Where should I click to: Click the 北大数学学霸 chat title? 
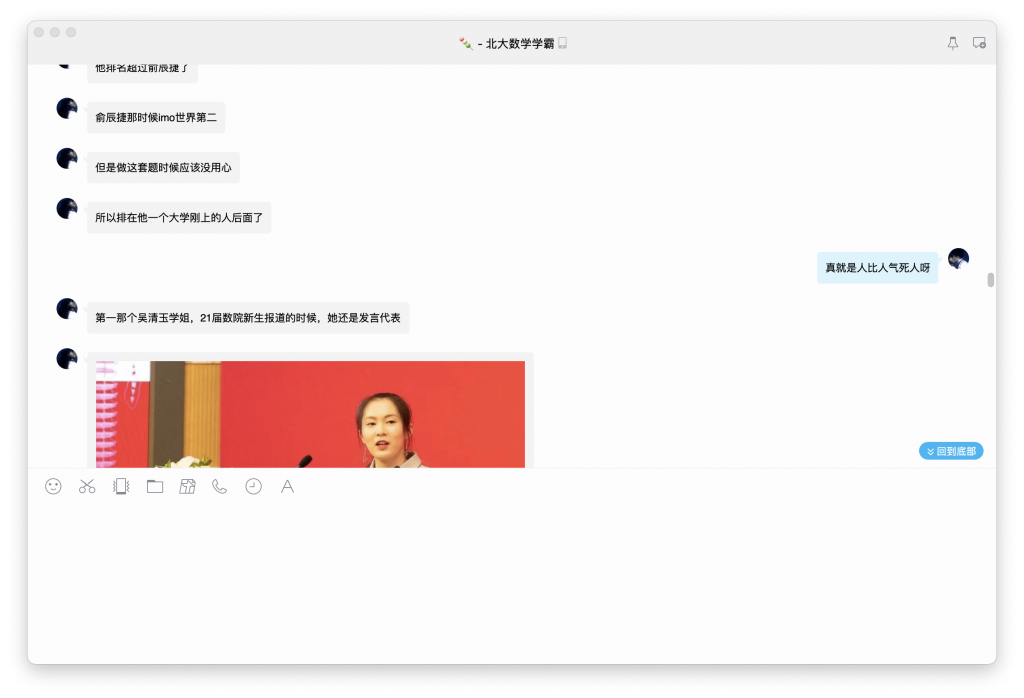513,42
